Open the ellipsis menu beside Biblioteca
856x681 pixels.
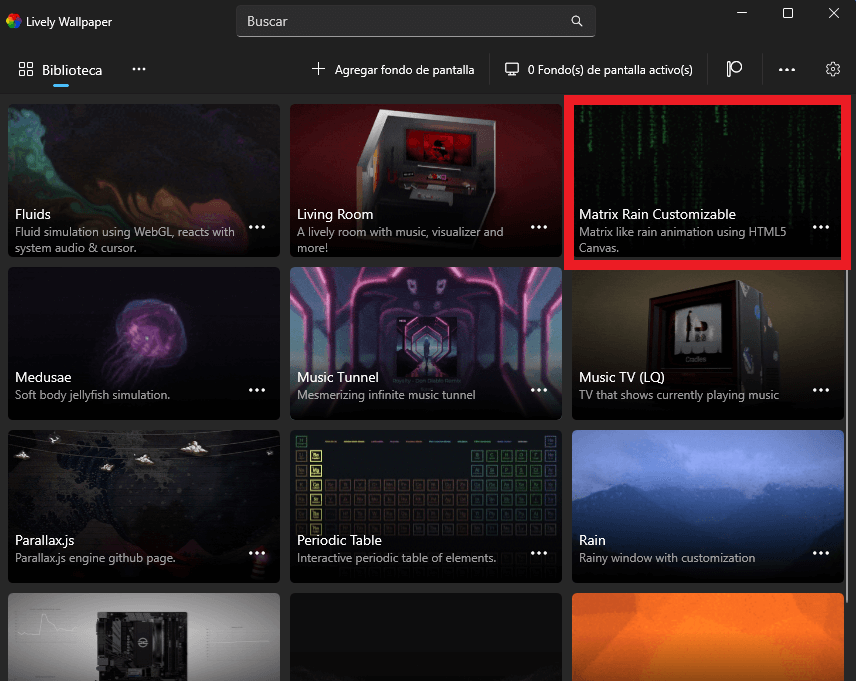coord(139,69)
